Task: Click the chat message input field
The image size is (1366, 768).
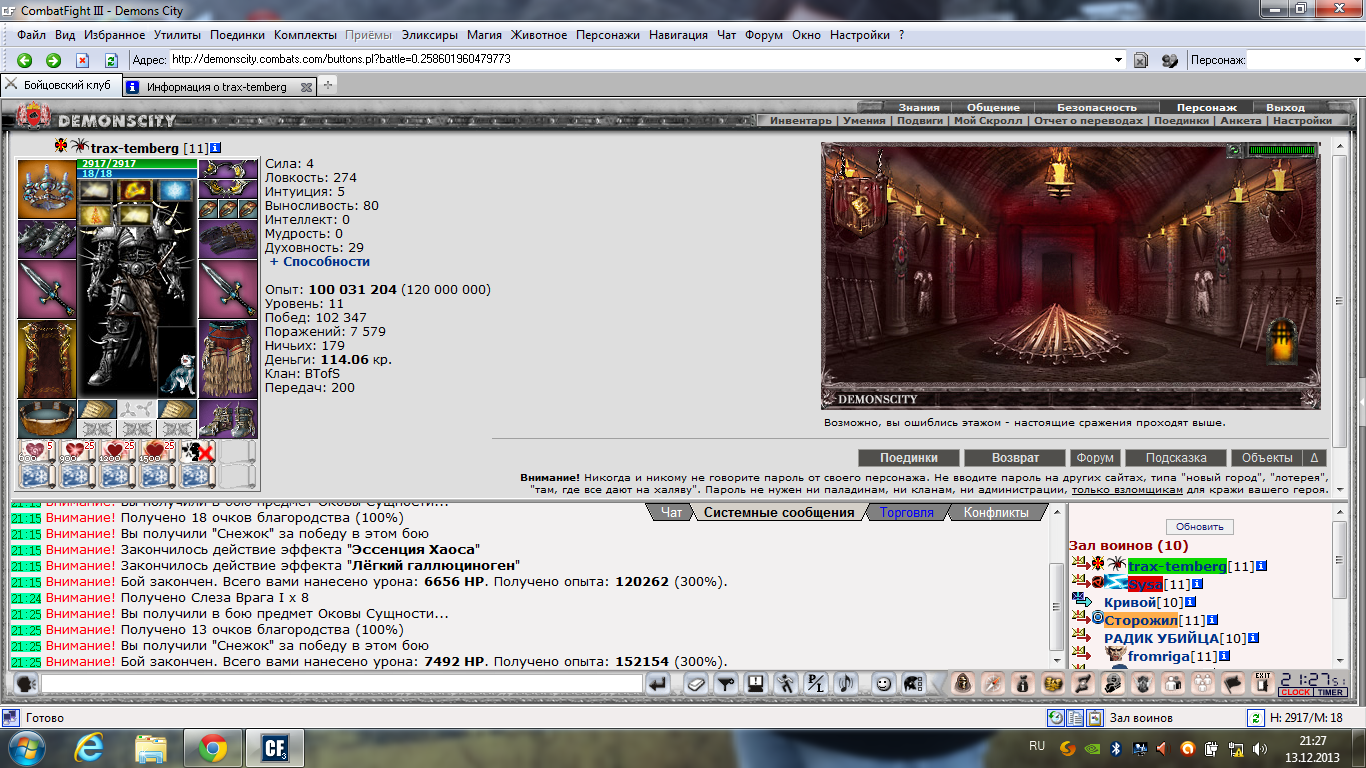Action: point(341,684)
